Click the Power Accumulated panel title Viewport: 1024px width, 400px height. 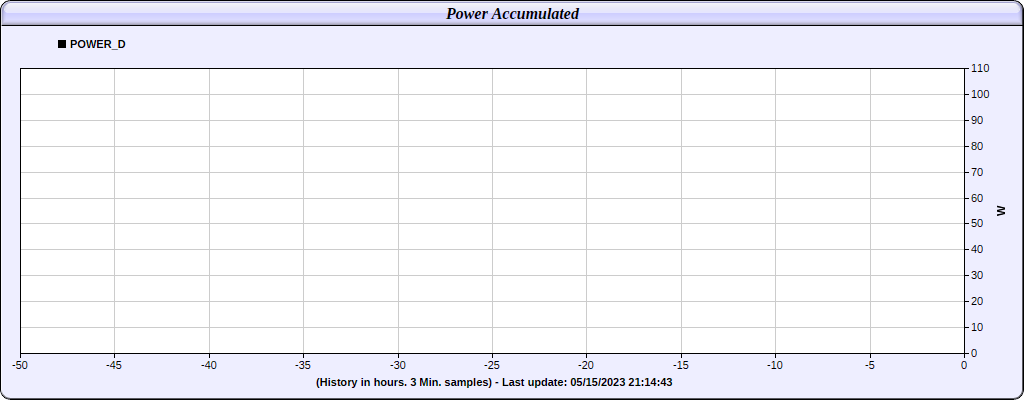point(513,14)
